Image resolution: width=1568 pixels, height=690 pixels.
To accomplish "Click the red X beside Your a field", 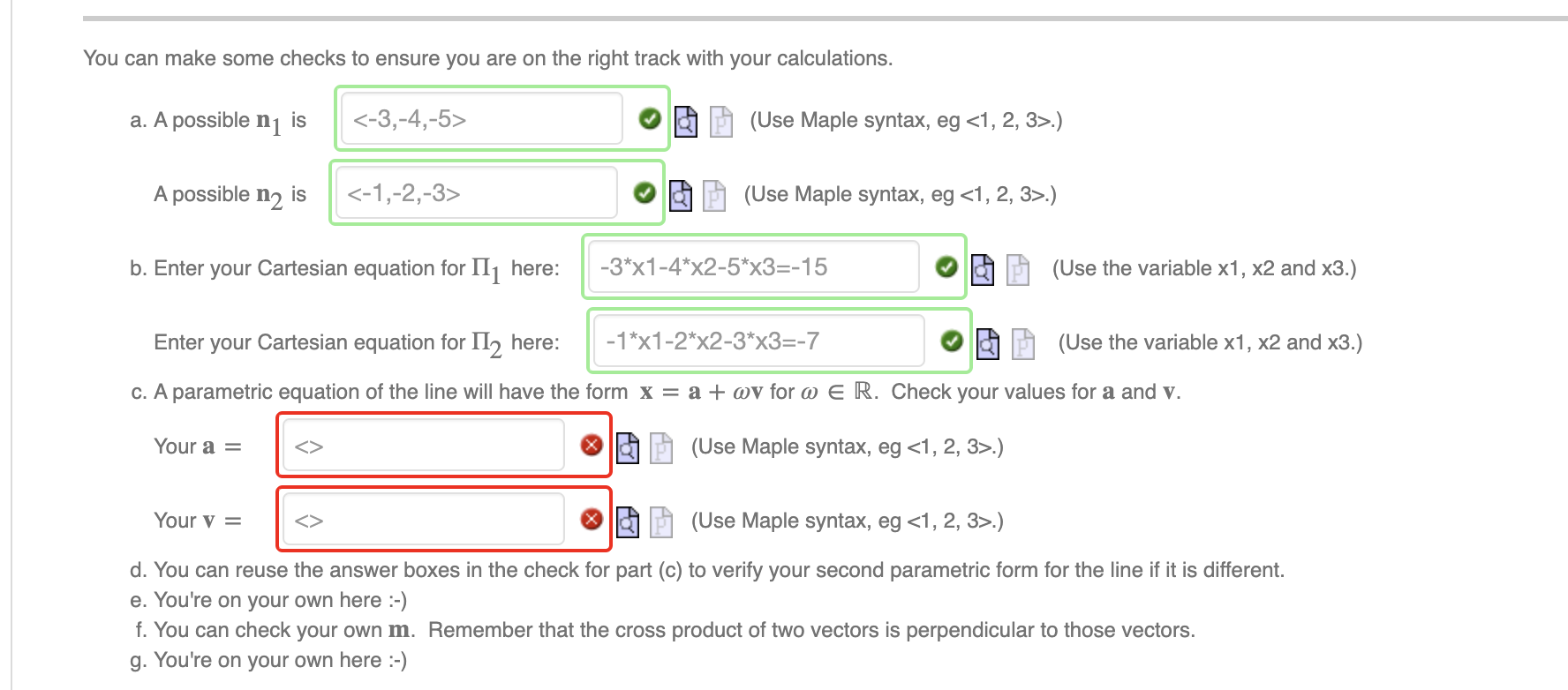I will 592,445.
